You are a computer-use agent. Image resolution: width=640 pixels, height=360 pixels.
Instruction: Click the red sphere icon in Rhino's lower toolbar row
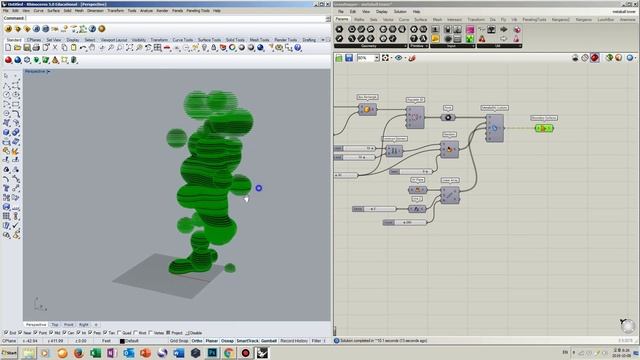click(8, 60)
